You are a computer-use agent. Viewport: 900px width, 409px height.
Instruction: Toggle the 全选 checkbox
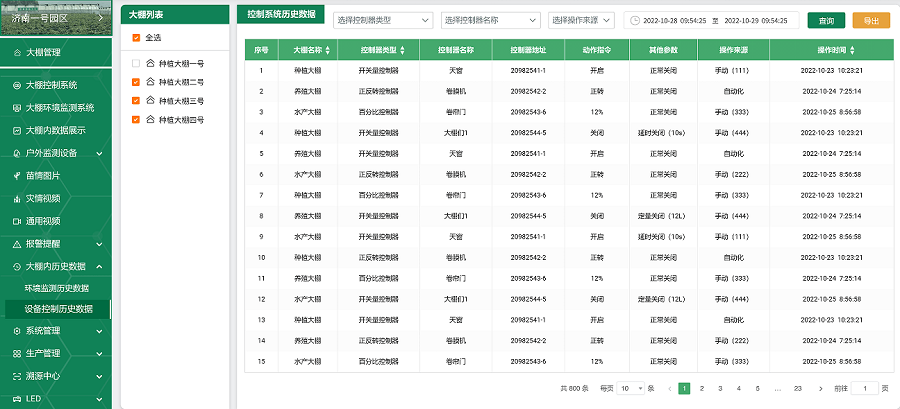(x=136, y=38)
